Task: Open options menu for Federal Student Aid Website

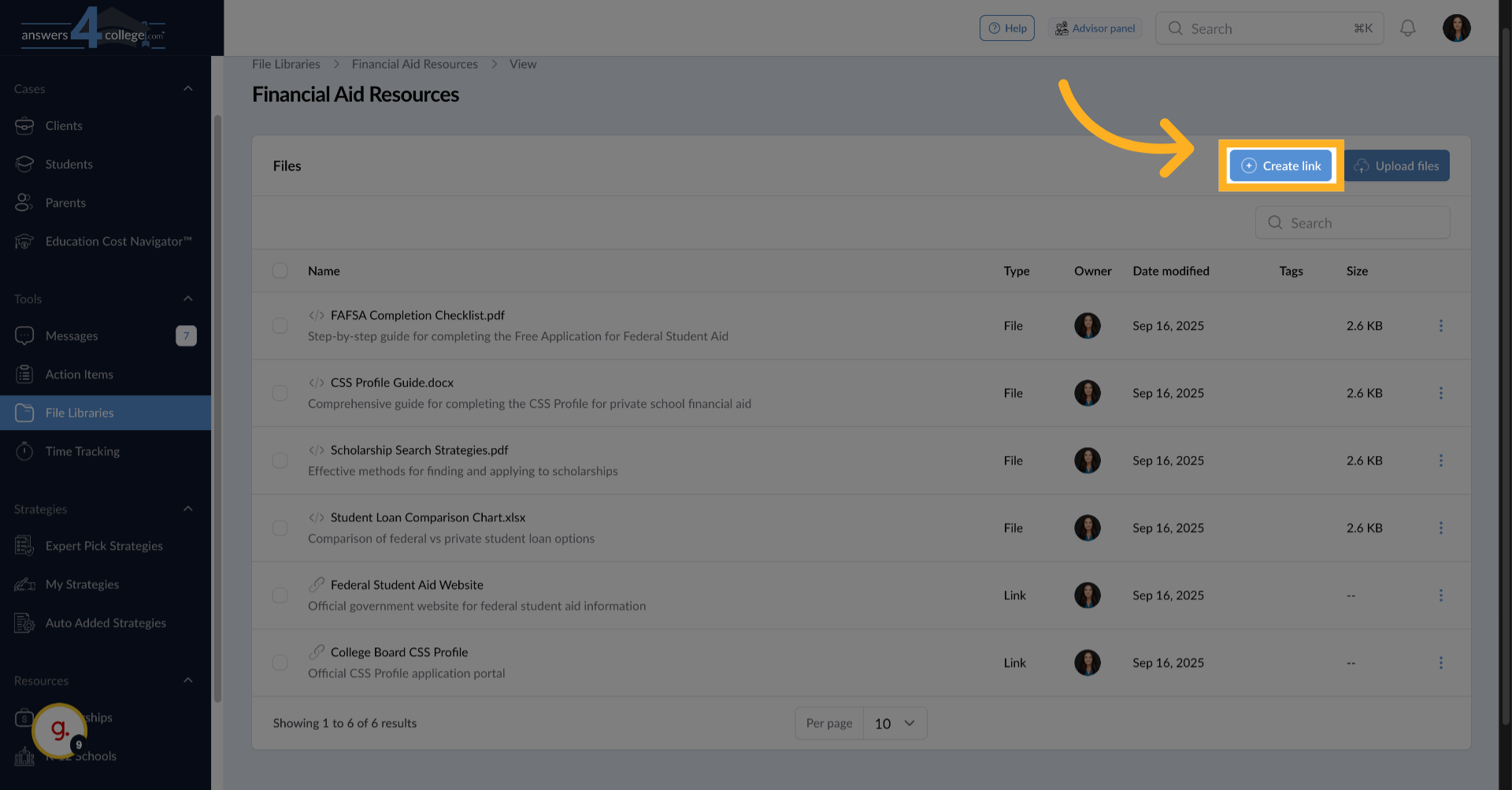Action: pos(1442,595)
